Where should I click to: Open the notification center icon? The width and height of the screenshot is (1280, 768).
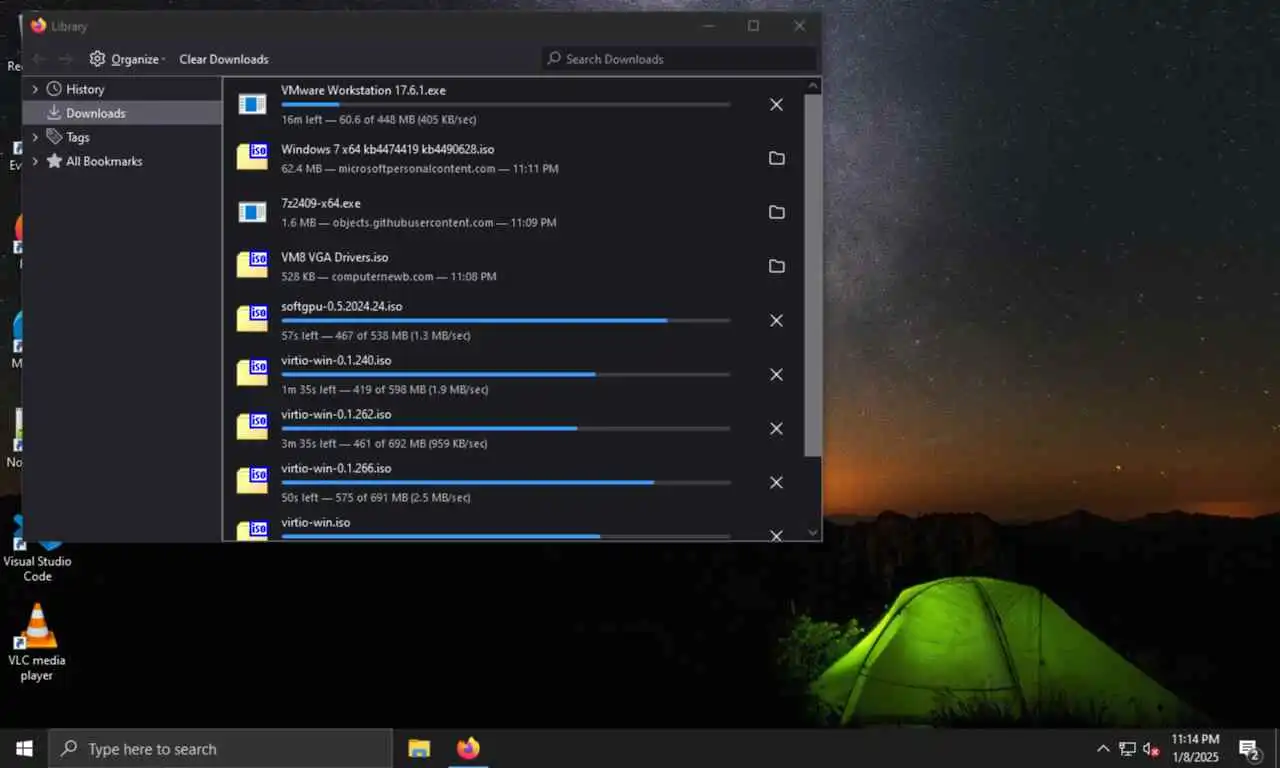(x=1249, y=749)
